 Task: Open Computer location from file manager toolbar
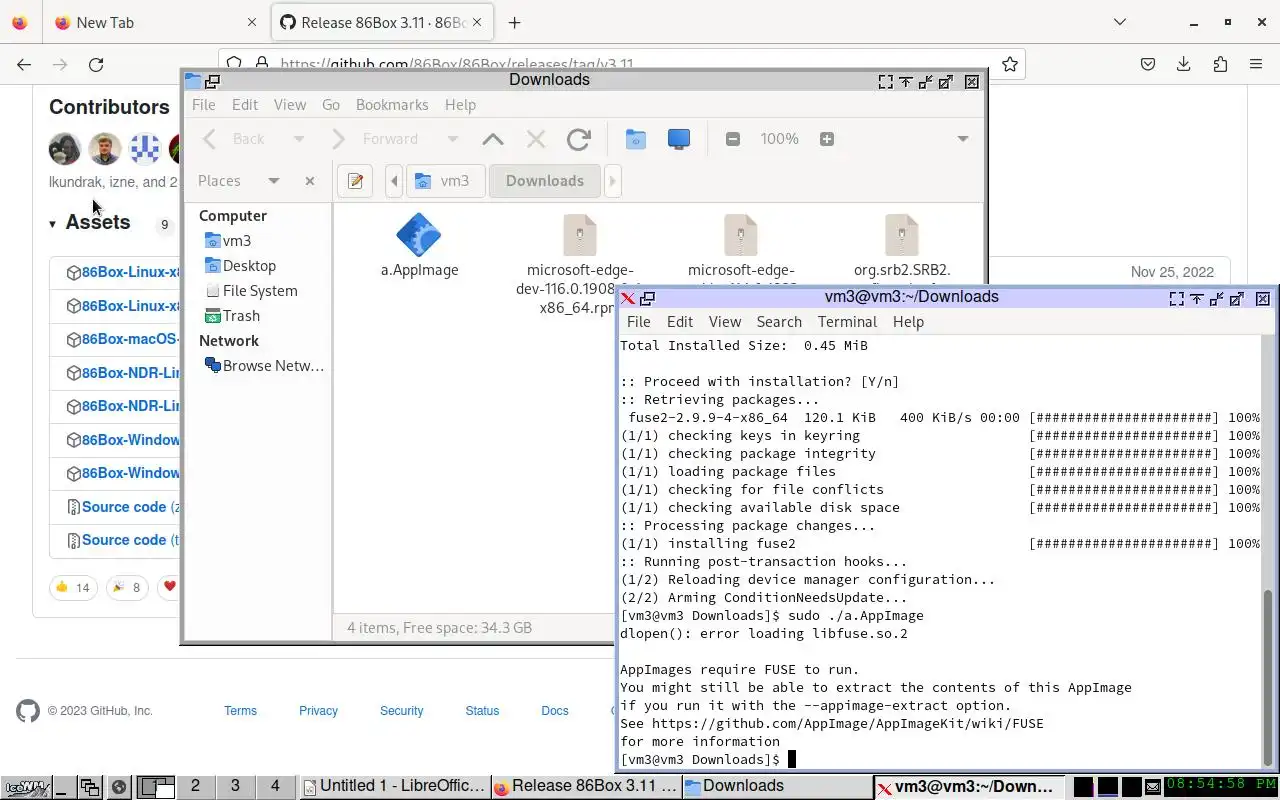[x=679, y=139]
